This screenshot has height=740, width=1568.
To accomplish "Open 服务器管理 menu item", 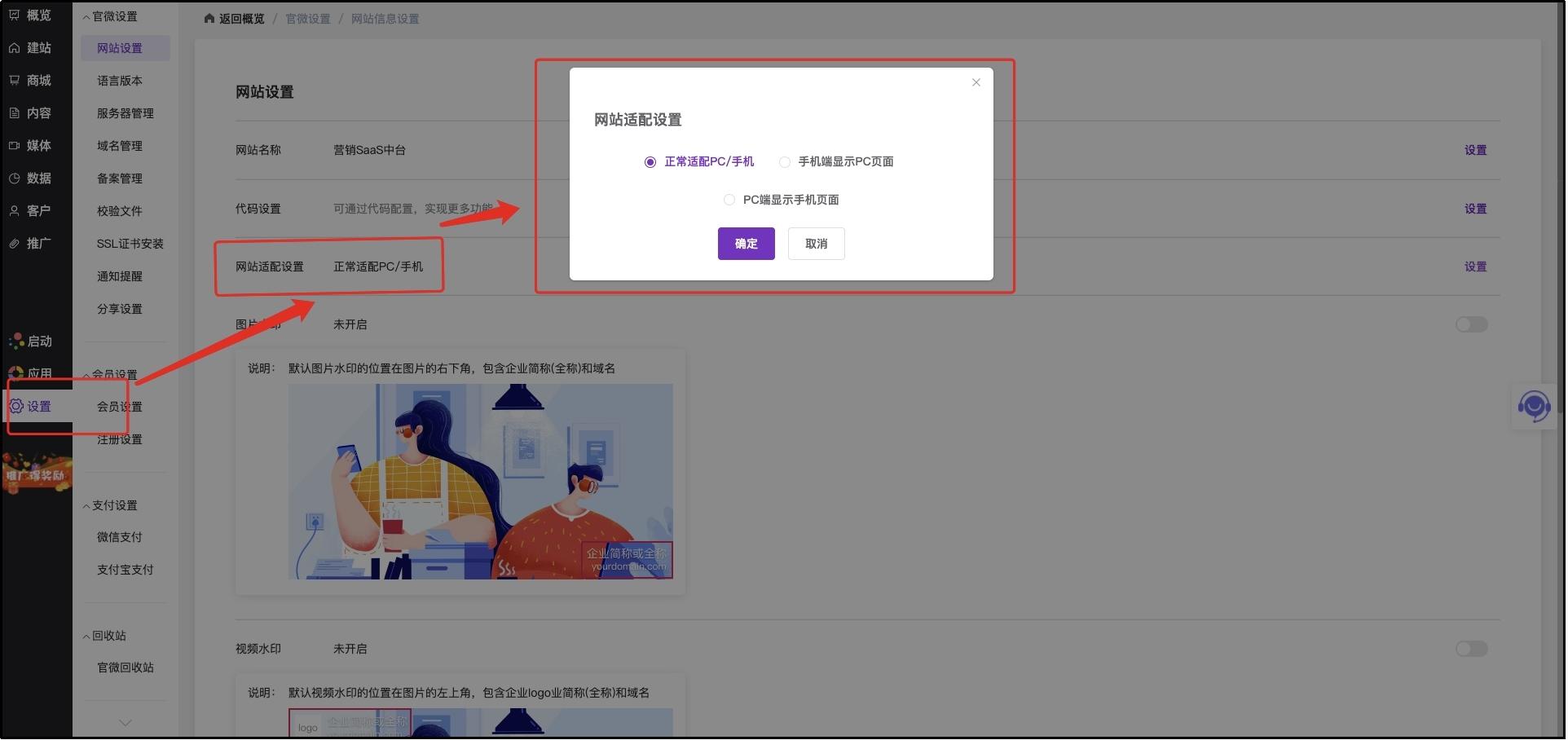I will [x=126, y=113].
